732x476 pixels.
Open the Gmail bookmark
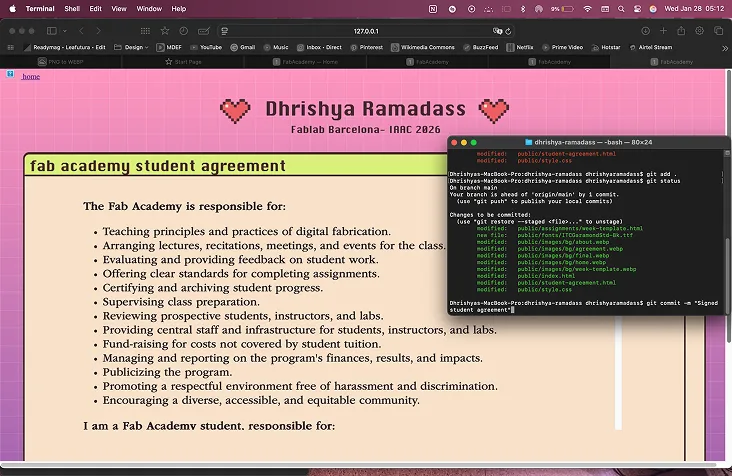[243, 47]
